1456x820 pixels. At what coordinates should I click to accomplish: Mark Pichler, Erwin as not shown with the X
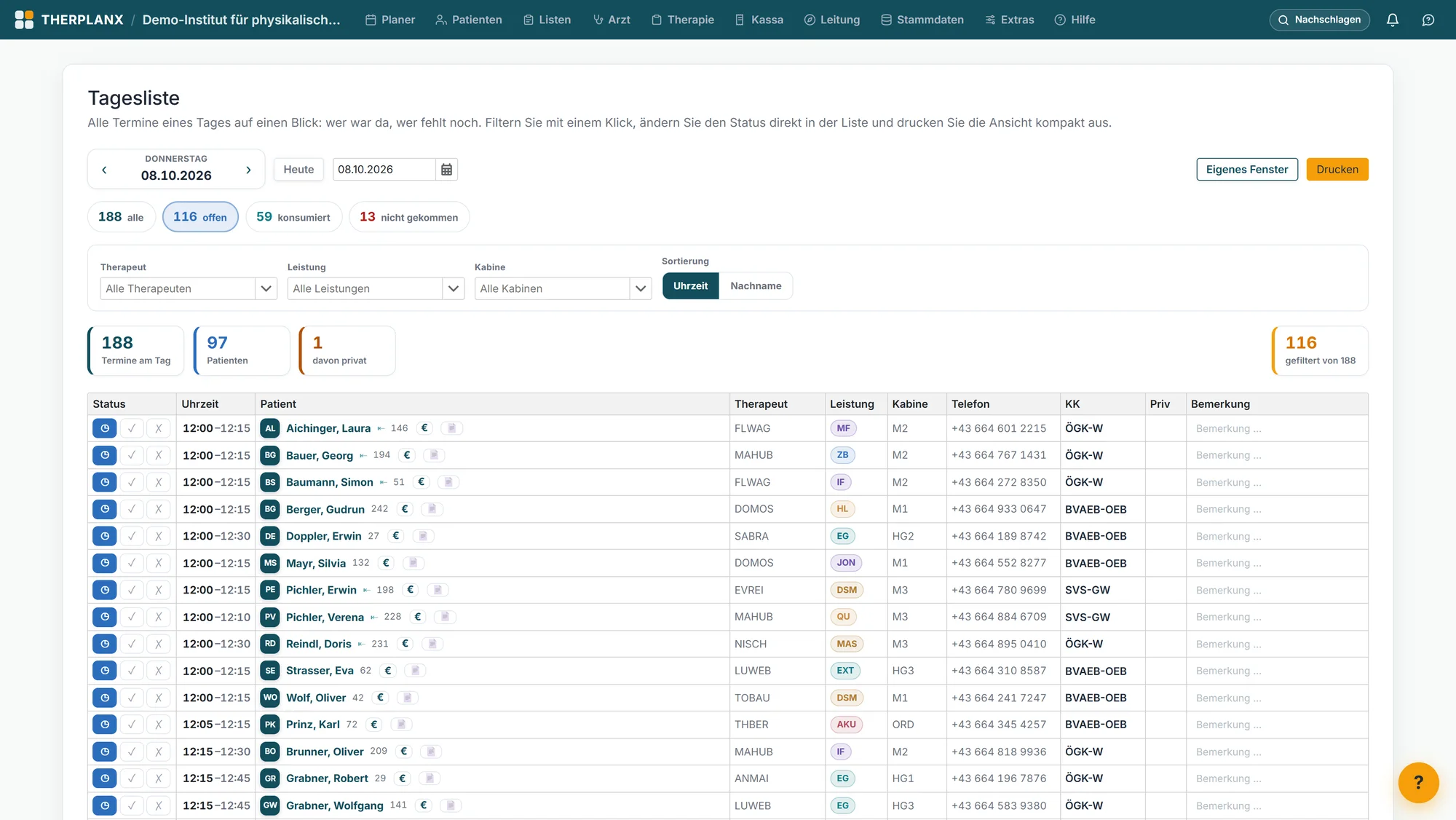tap(158, 590)
